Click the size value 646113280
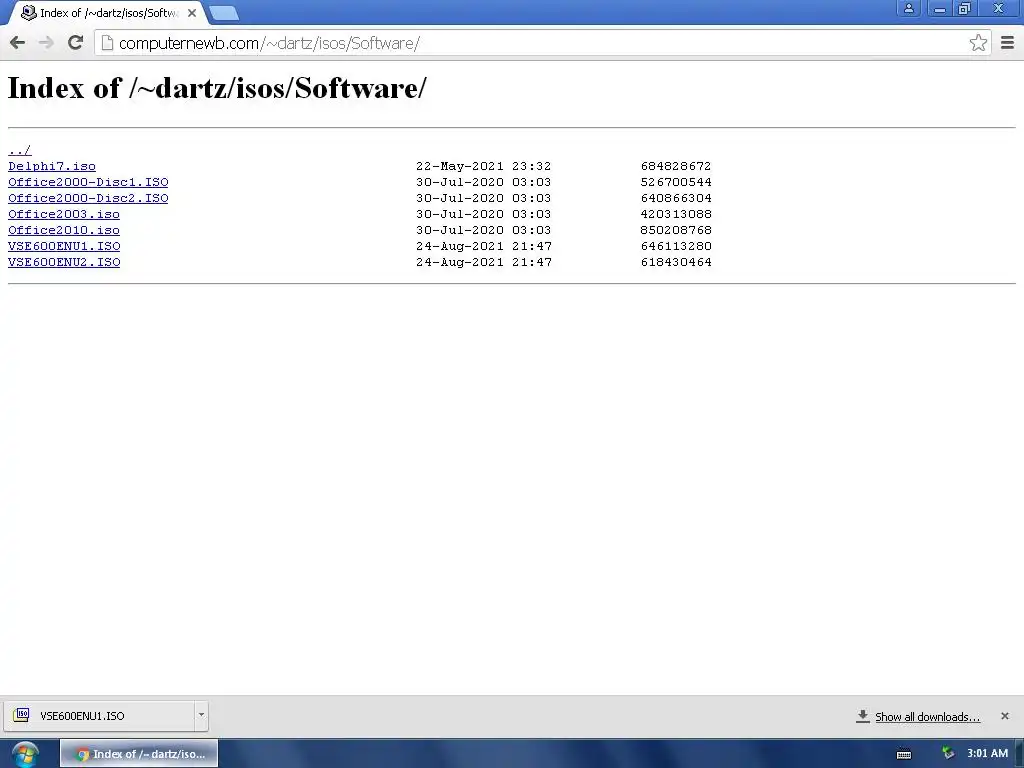The width and height of the screenshot is (1024, 768). 676,246
